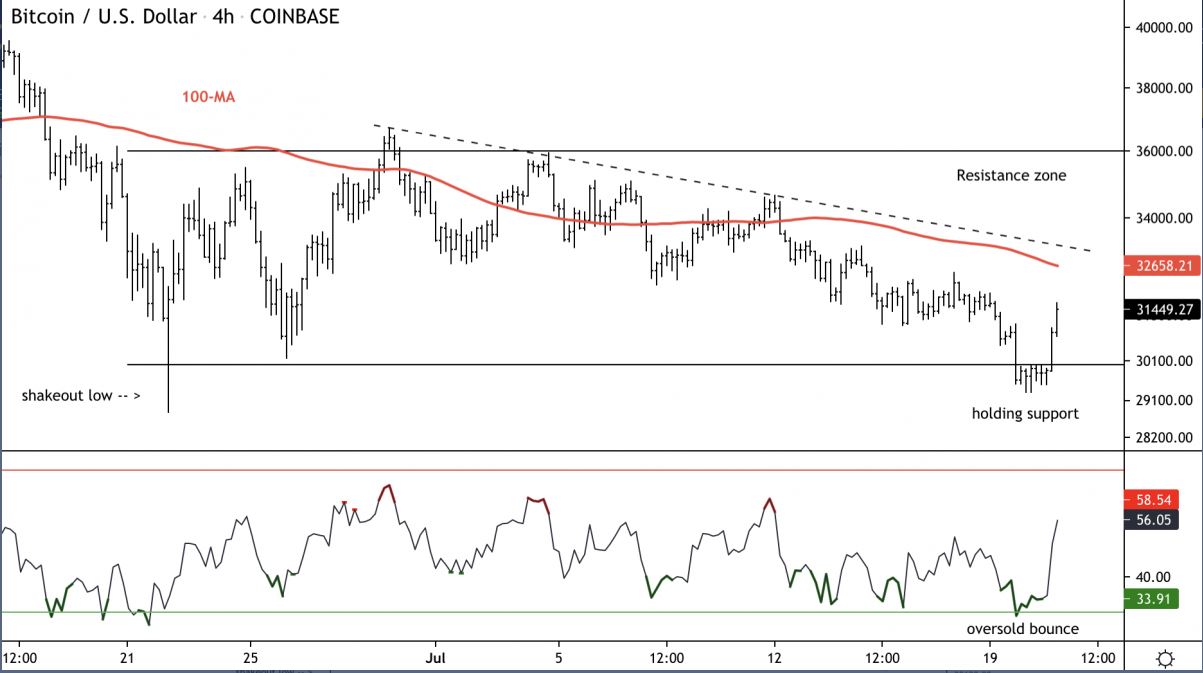Screen dimensions: 1203x673
Task: Click the Resistance zone annotation
Action: [x=1011, y=175]
